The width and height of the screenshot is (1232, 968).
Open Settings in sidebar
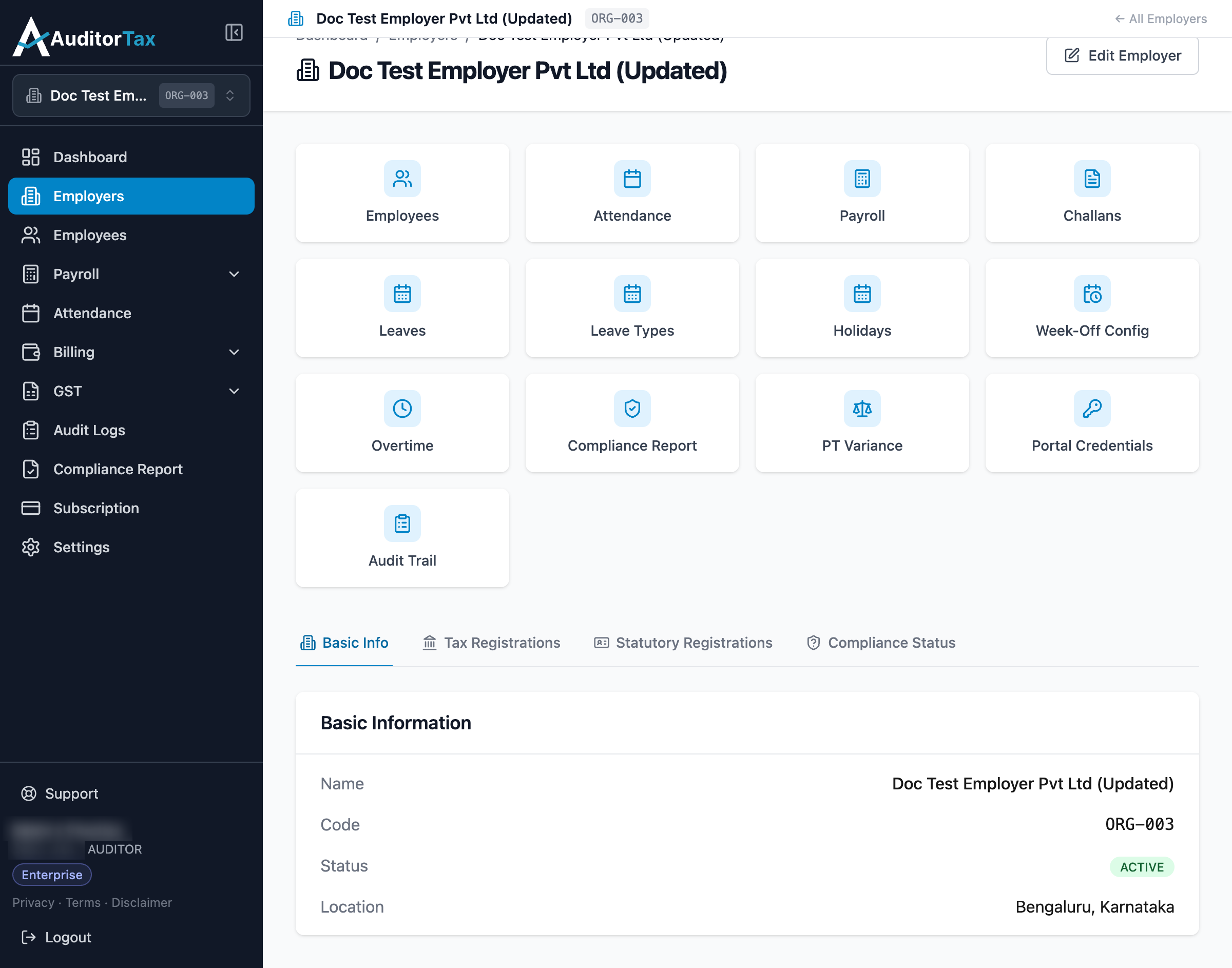[x=131, y=548]
